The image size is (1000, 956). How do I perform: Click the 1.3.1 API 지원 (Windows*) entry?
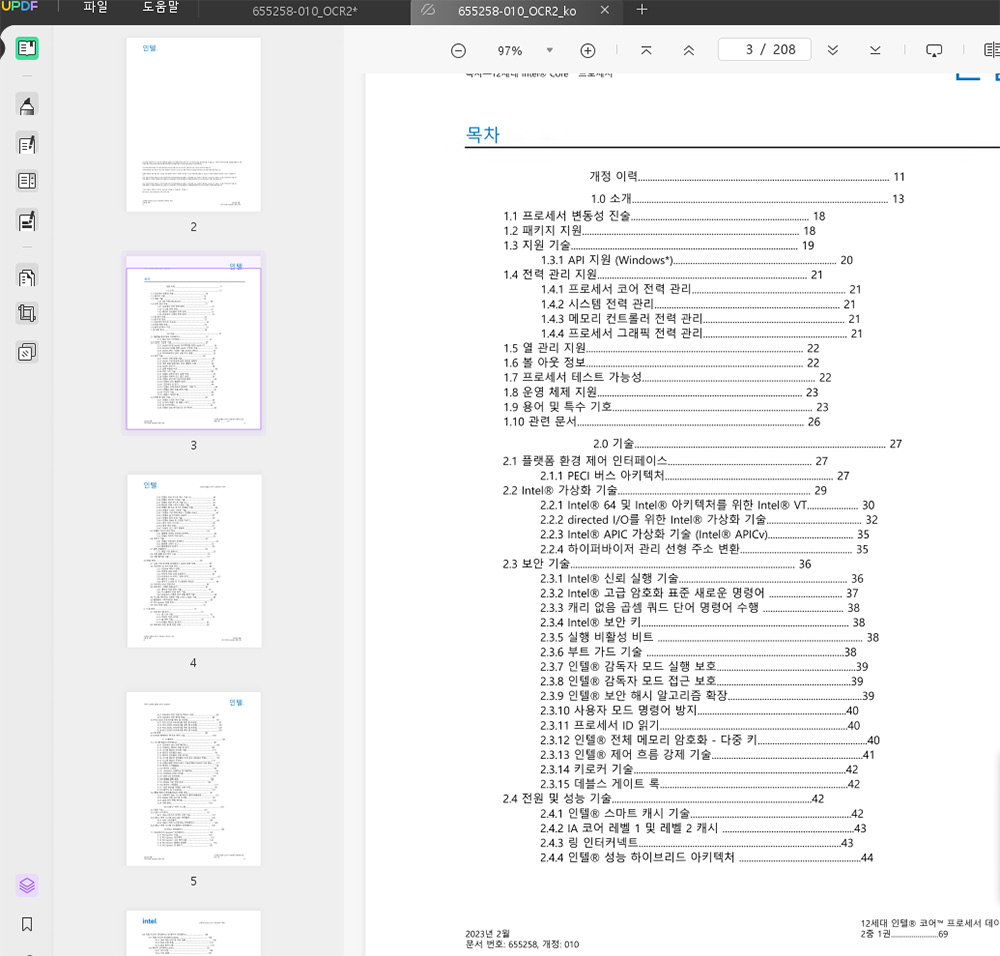coord(696,260)
